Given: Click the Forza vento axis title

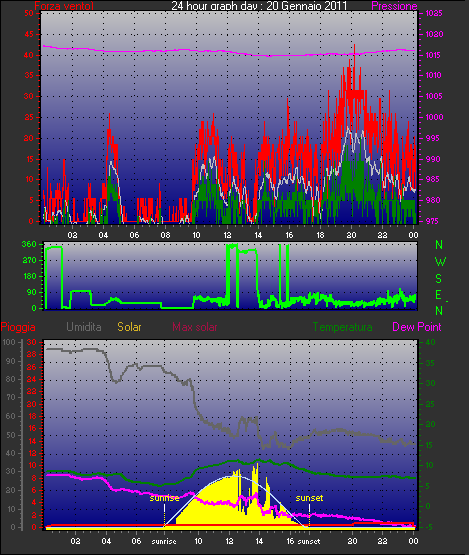Looking at the screenshot, I should click(64, 6).
